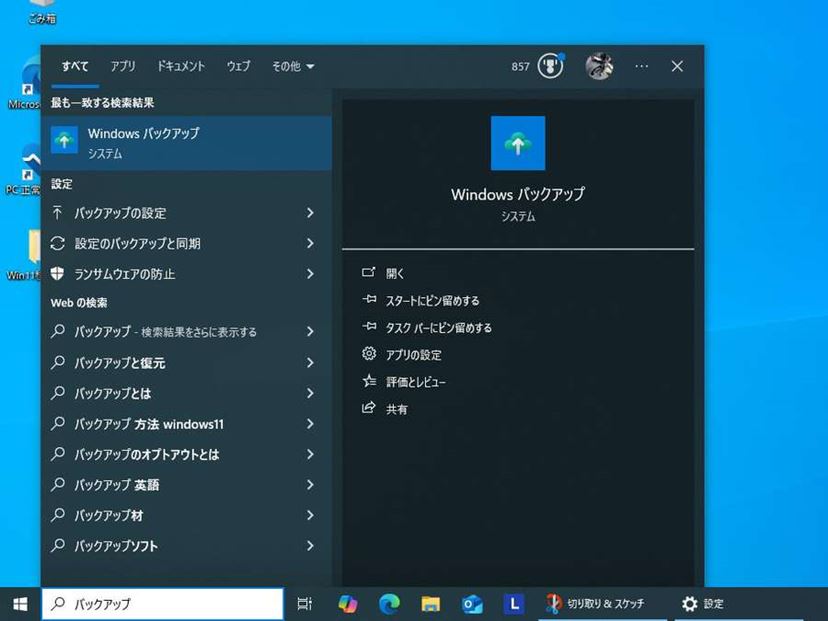Click the Microsoft Rewards points icon

(548, 66)
